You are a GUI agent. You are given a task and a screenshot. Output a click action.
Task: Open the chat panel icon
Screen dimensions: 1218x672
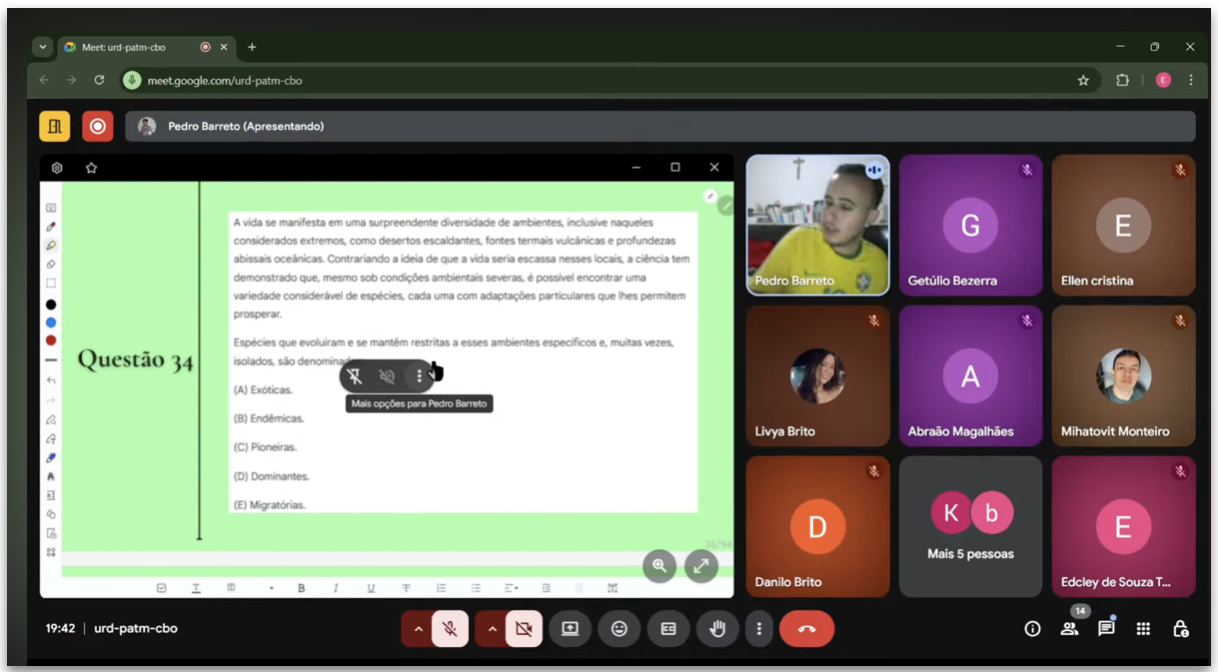1106,629
